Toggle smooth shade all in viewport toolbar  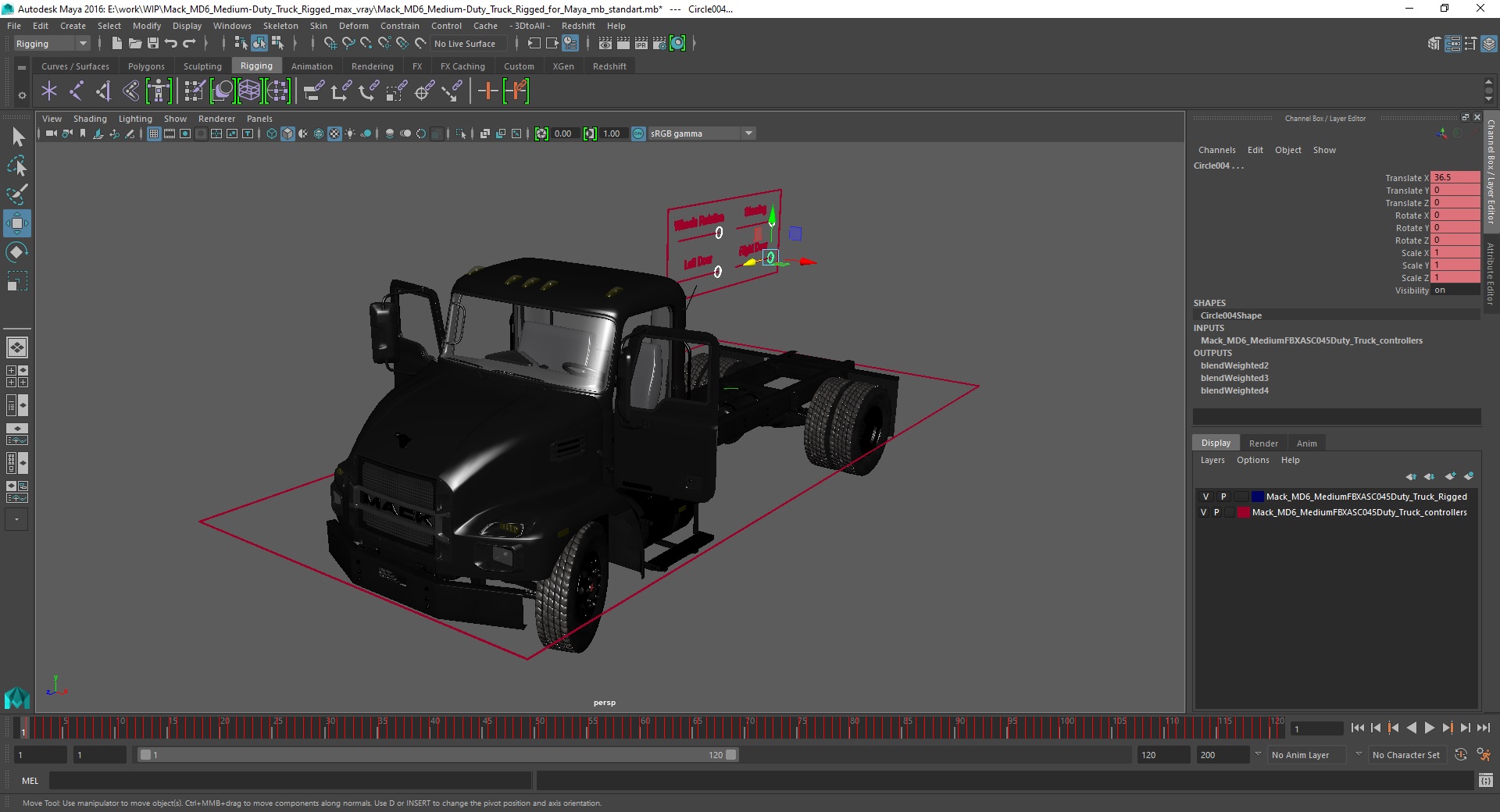[287, 134]
